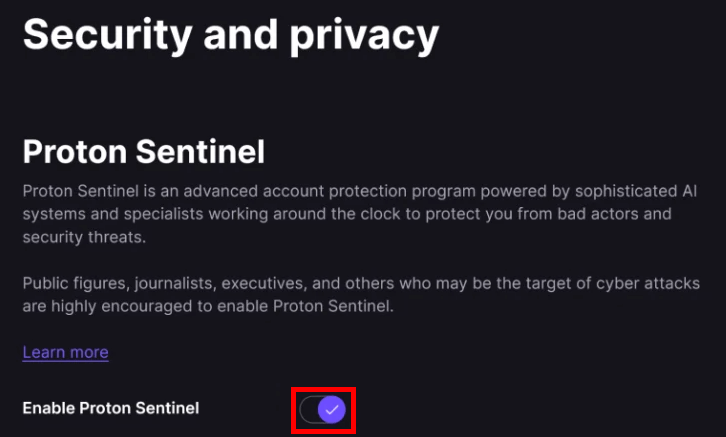Disable the Proton Sentinel toggle switch
The image size is (726, 437).
tap(323, 409)
